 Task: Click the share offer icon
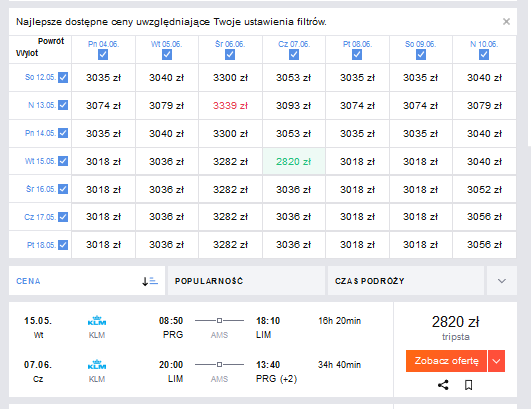(x=443, y=385)
